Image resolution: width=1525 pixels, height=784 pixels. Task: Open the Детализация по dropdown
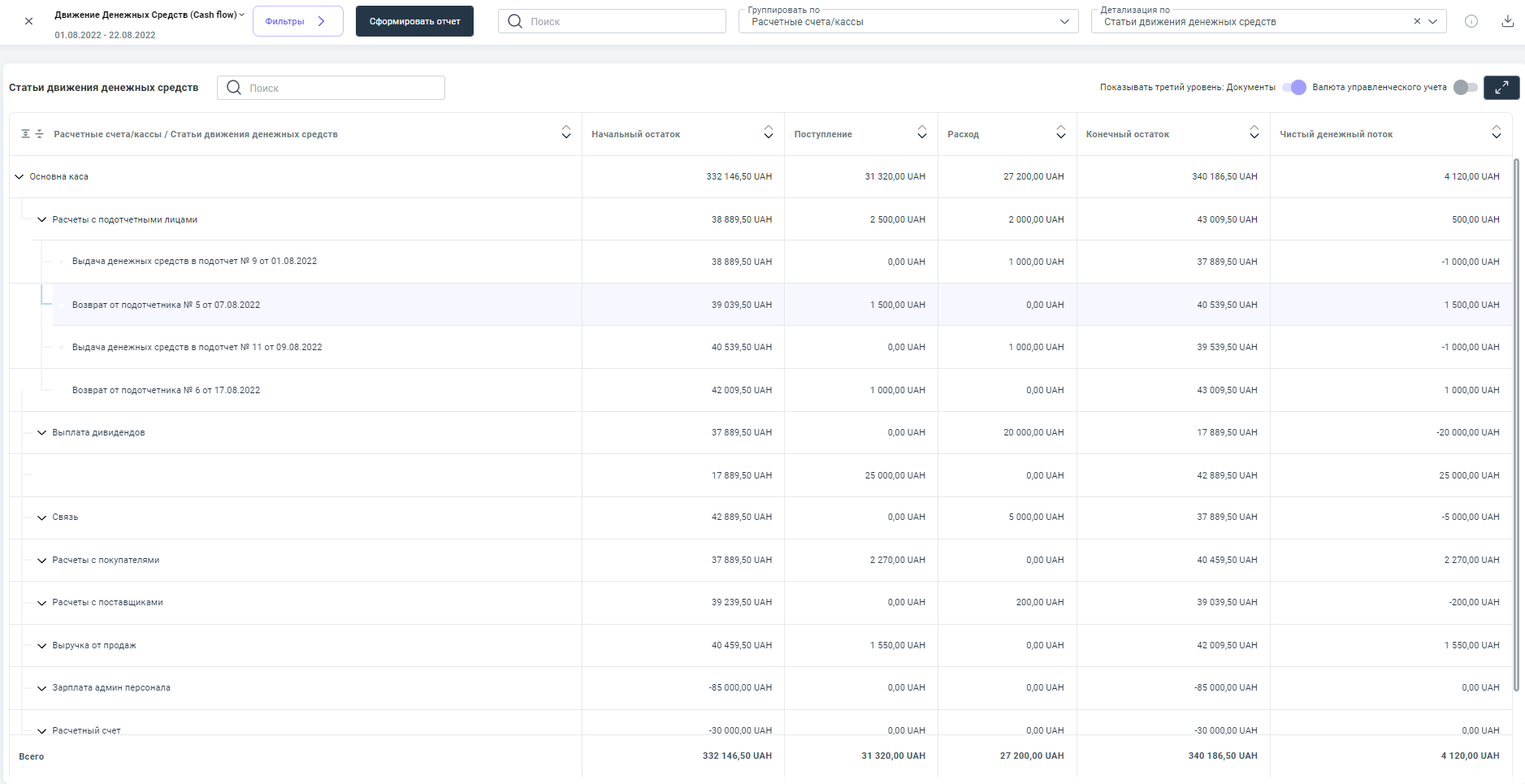[1432, 22]
